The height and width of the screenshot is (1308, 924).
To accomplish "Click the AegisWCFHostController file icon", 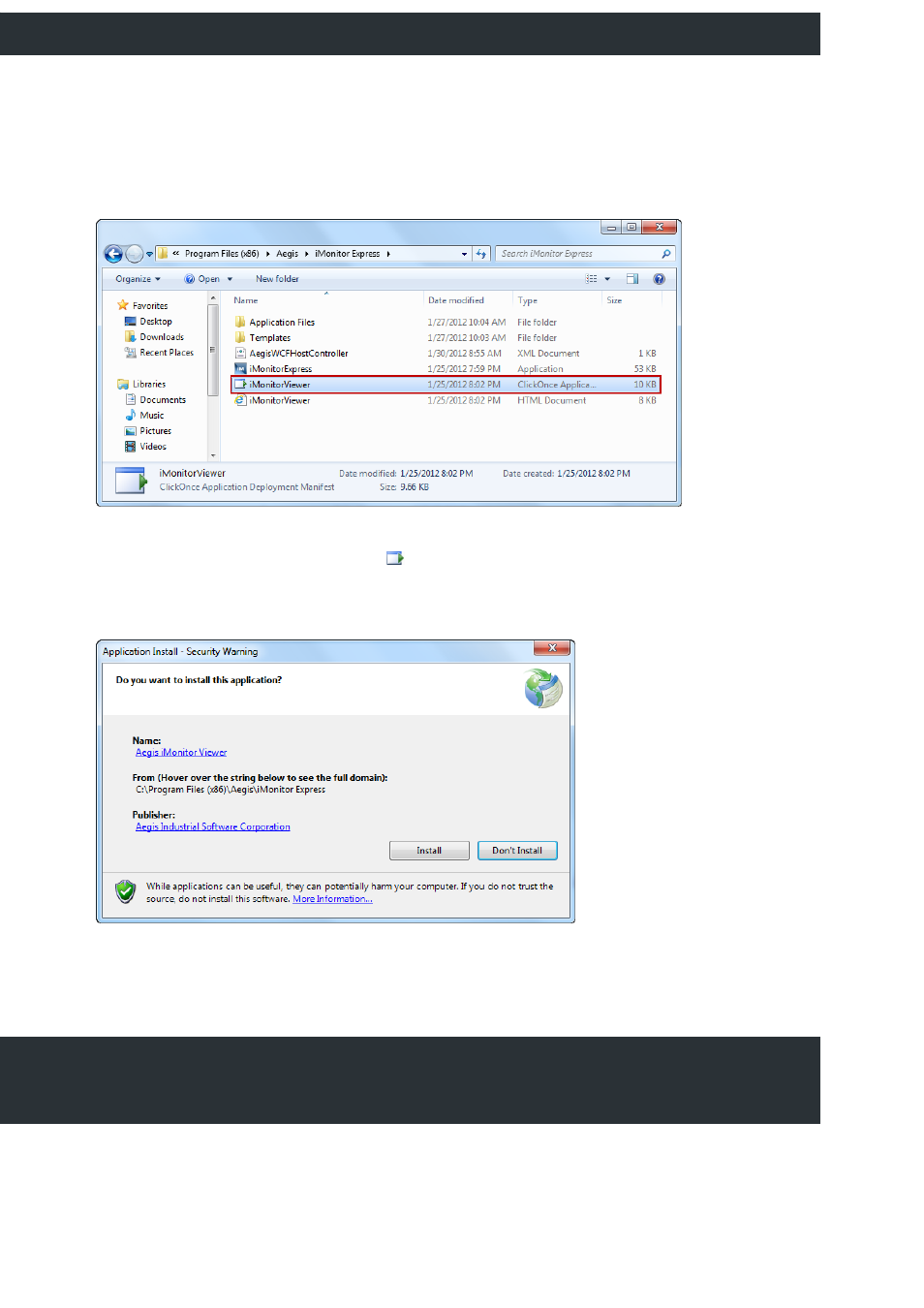I will (240, 354).
